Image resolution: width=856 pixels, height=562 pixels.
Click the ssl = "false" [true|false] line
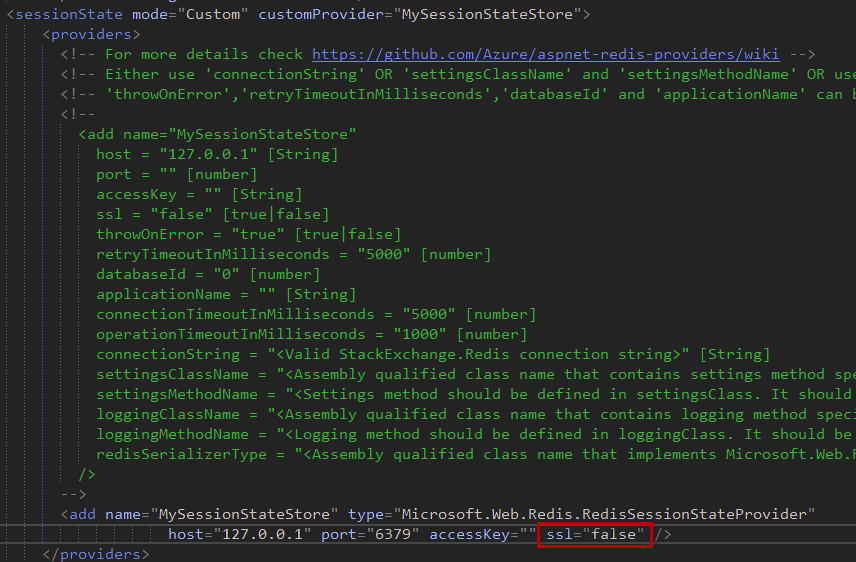213,214
